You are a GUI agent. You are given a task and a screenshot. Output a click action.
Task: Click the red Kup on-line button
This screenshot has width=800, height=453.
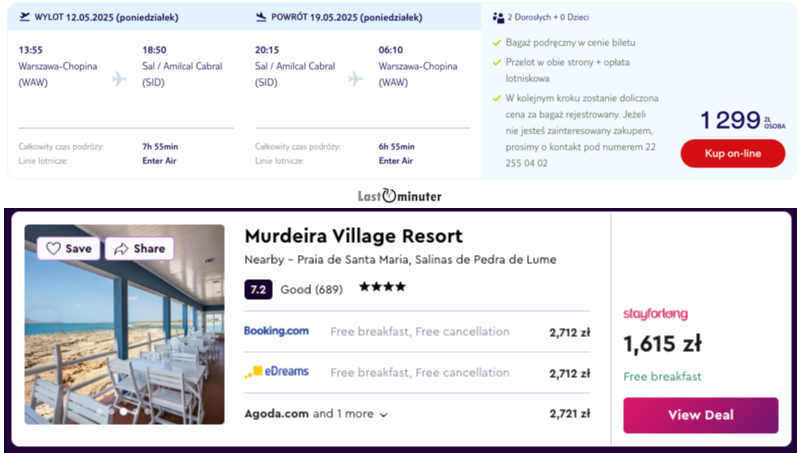pos(733,154)
